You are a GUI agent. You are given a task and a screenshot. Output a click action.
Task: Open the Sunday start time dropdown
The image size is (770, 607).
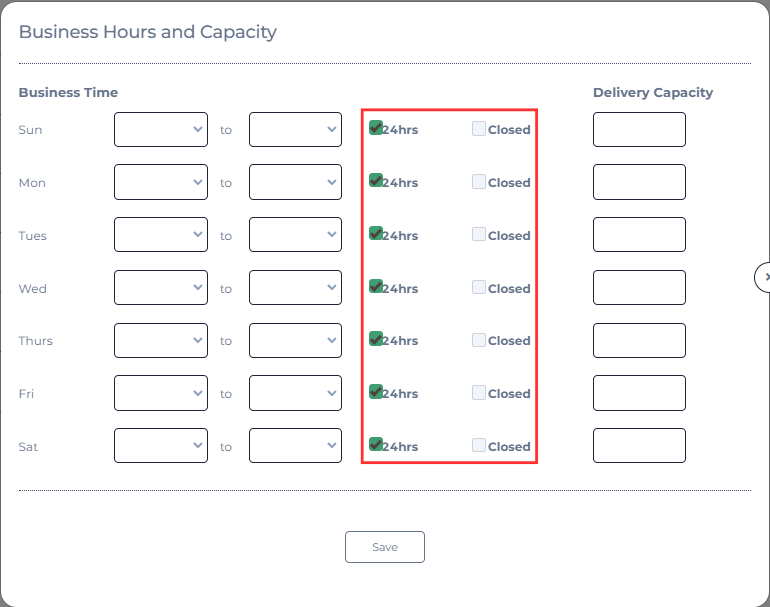[161, 130]
